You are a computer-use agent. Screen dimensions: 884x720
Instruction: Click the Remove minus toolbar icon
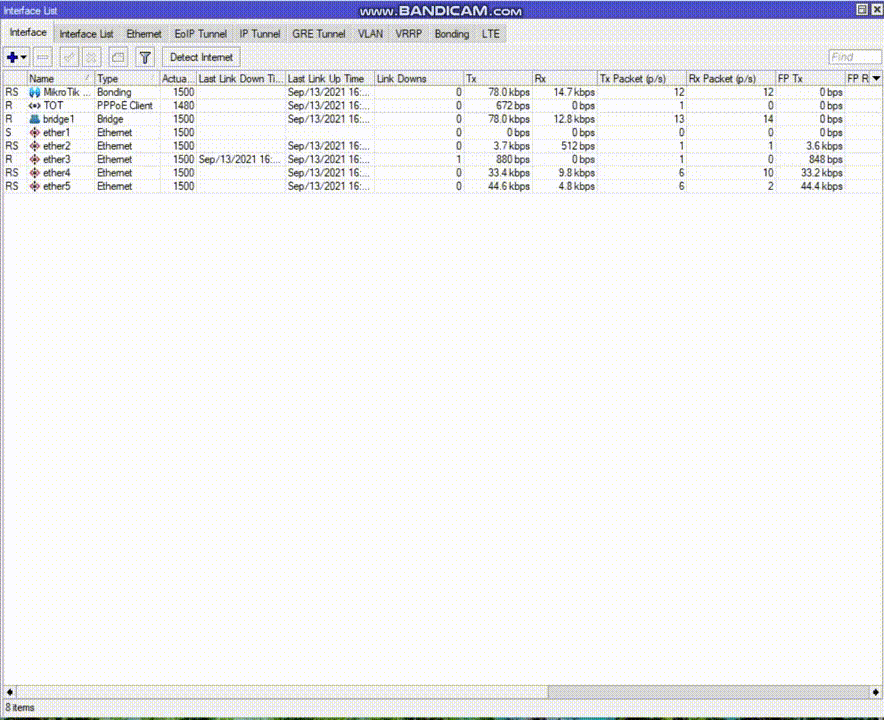(43, 57)
